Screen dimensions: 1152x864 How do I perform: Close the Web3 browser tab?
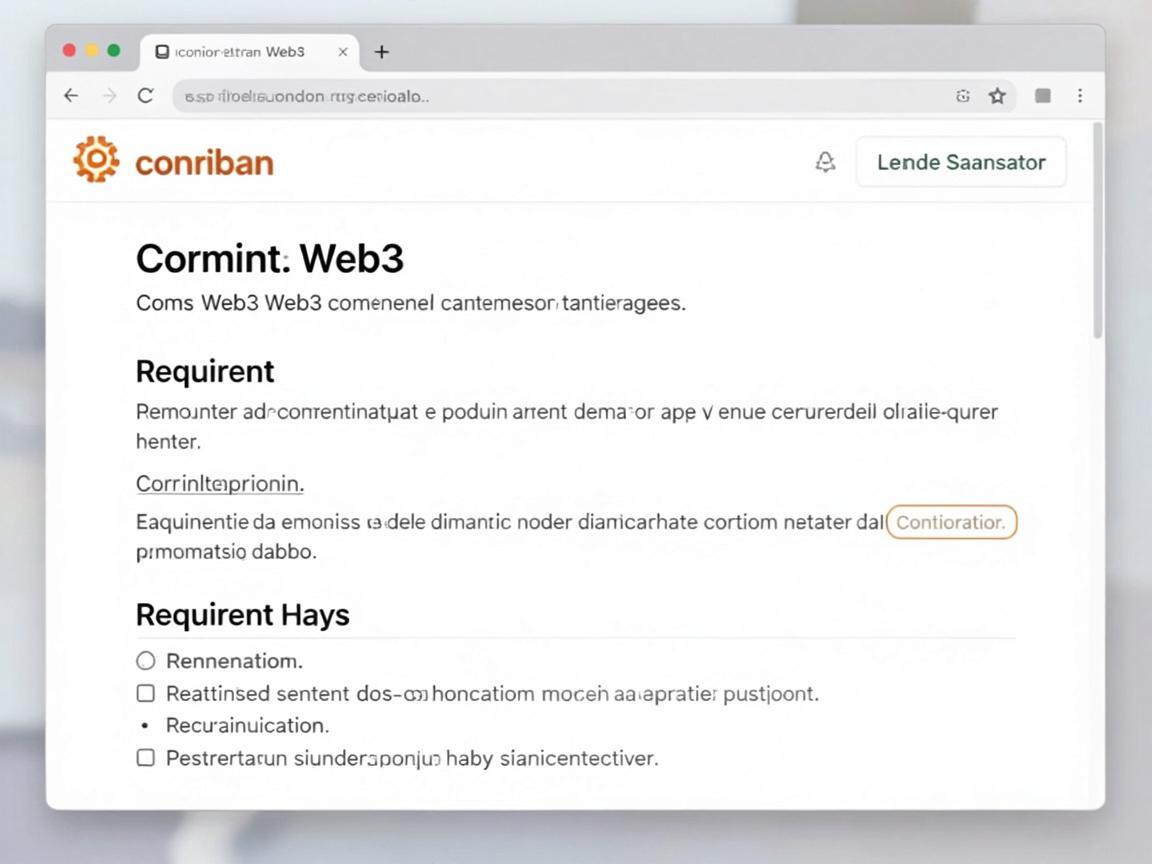click(342, 52)
